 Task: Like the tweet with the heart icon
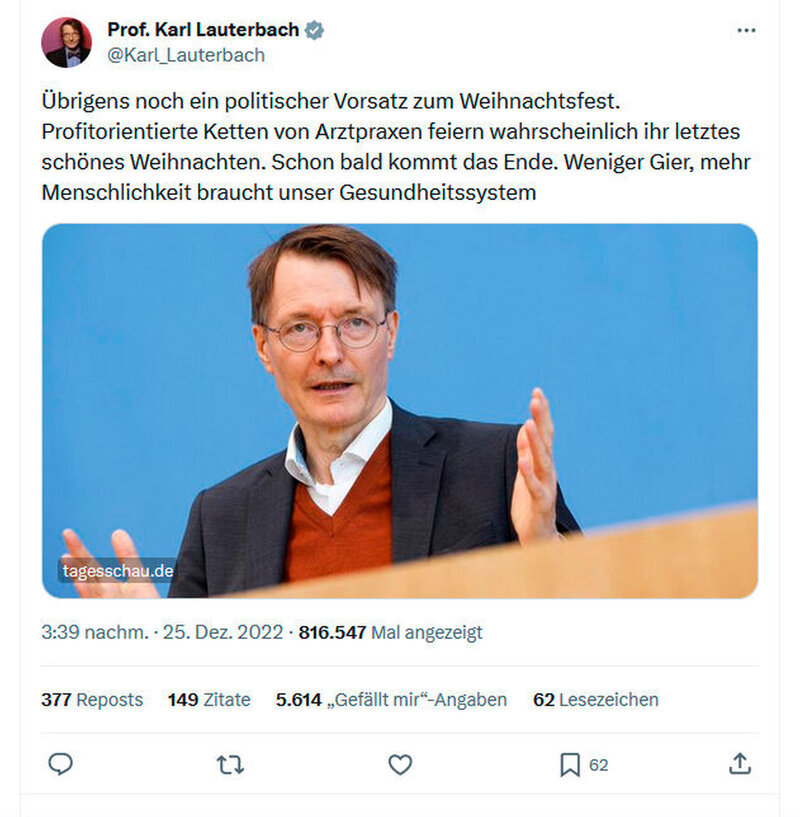pos(400,765)
